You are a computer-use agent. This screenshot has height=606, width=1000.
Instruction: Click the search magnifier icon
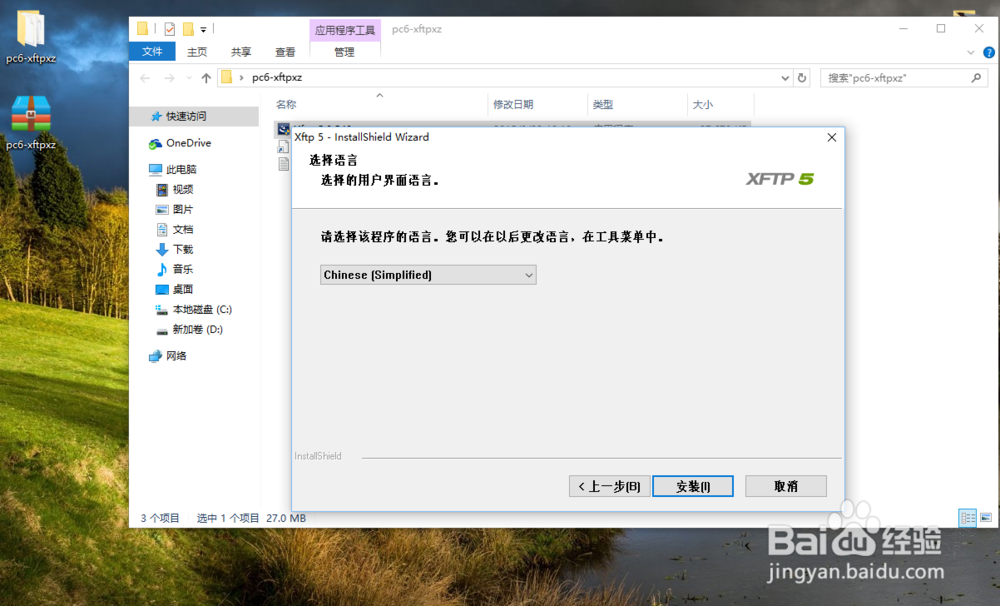point(976,78)
